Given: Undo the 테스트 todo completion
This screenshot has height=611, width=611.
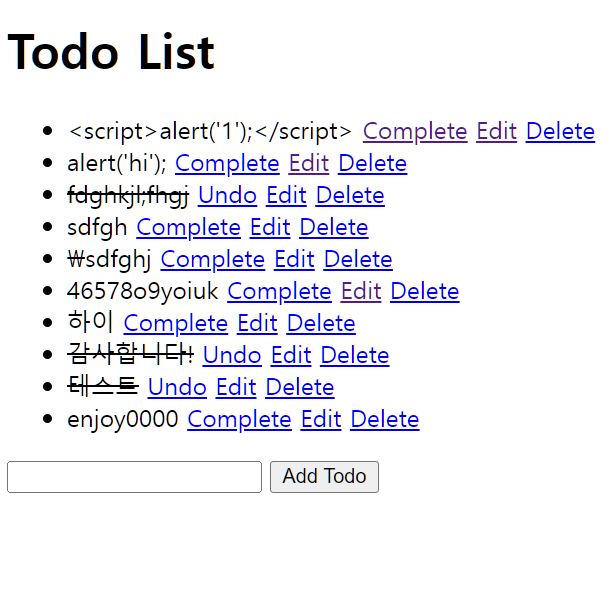Looking at the screenshot, I should coord(177,388).
